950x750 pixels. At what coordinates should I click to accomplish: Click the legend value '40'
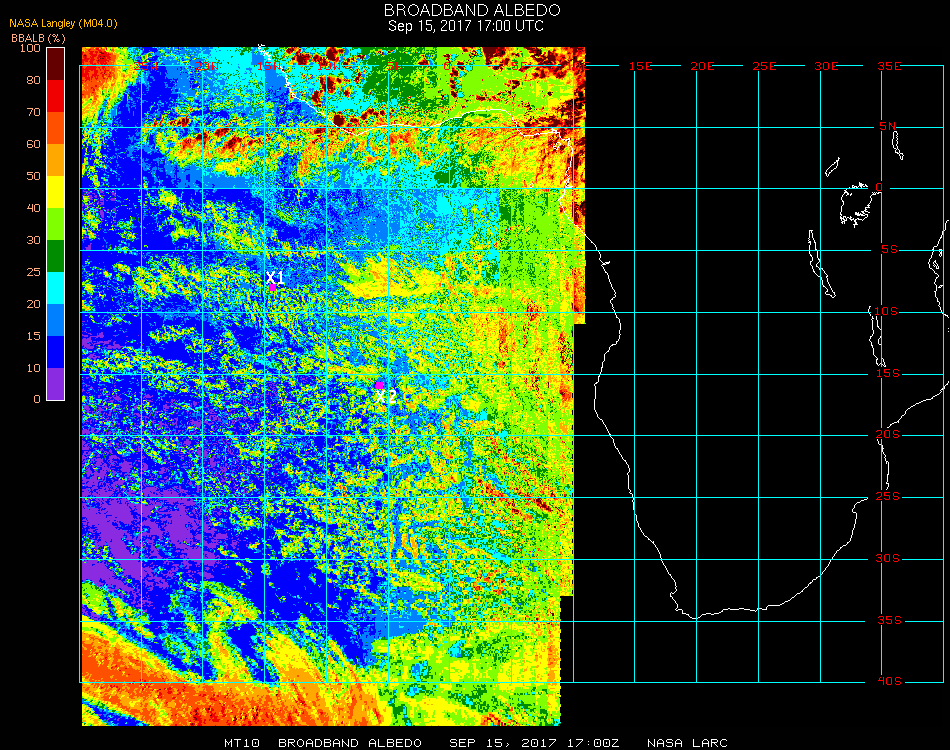33,208
